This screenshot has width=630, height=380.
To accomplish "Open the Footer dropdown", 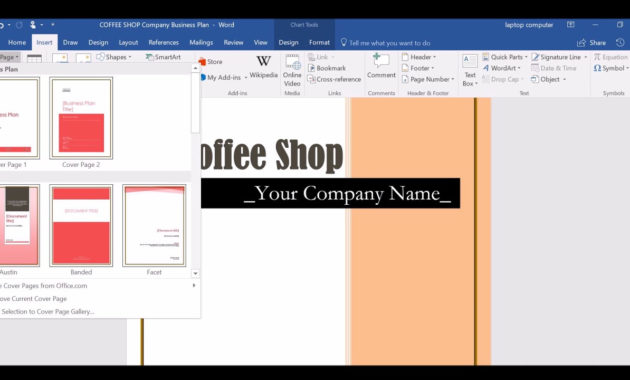I will [x=418, y=68].
